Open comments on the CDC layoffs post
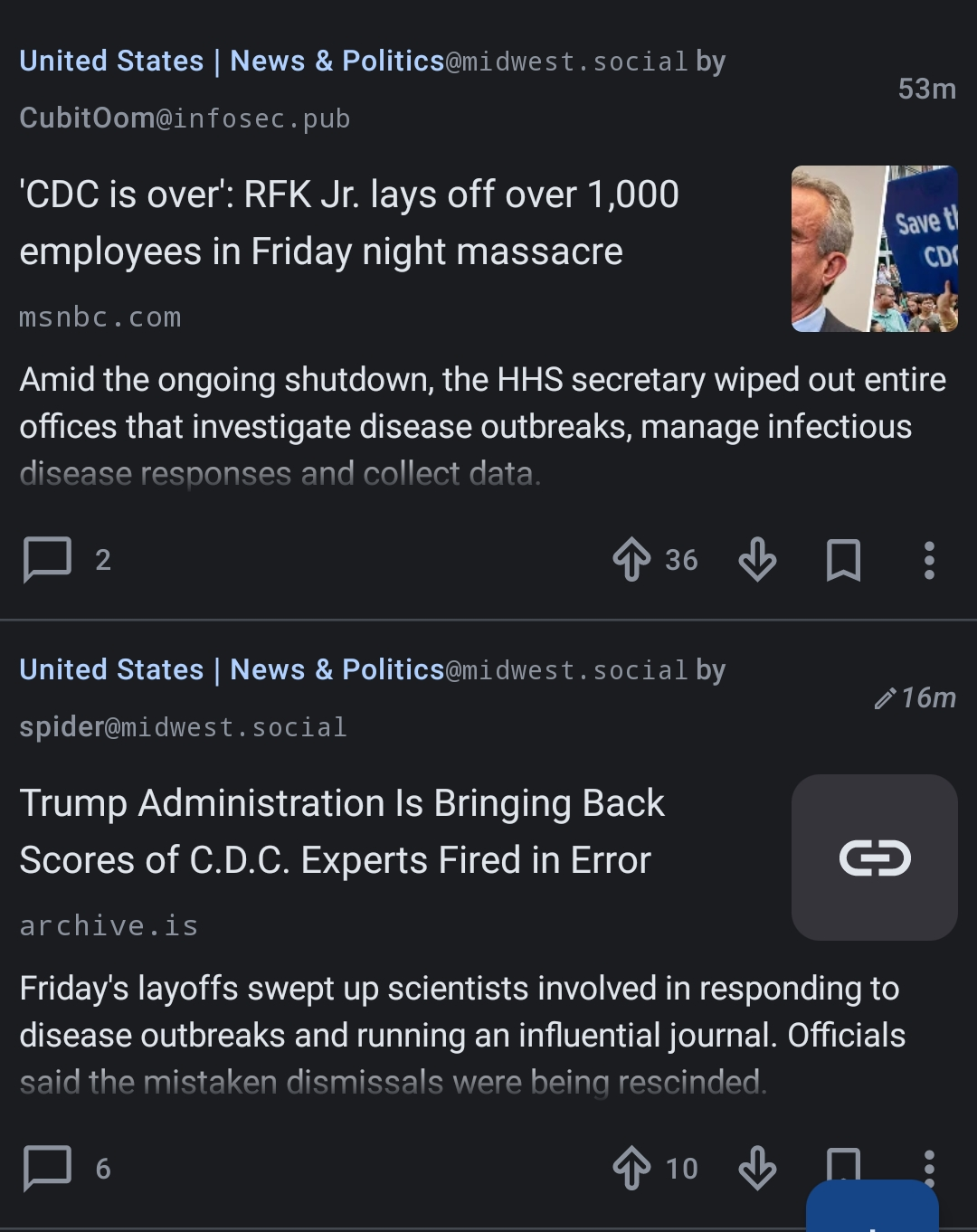 point(48,559)
